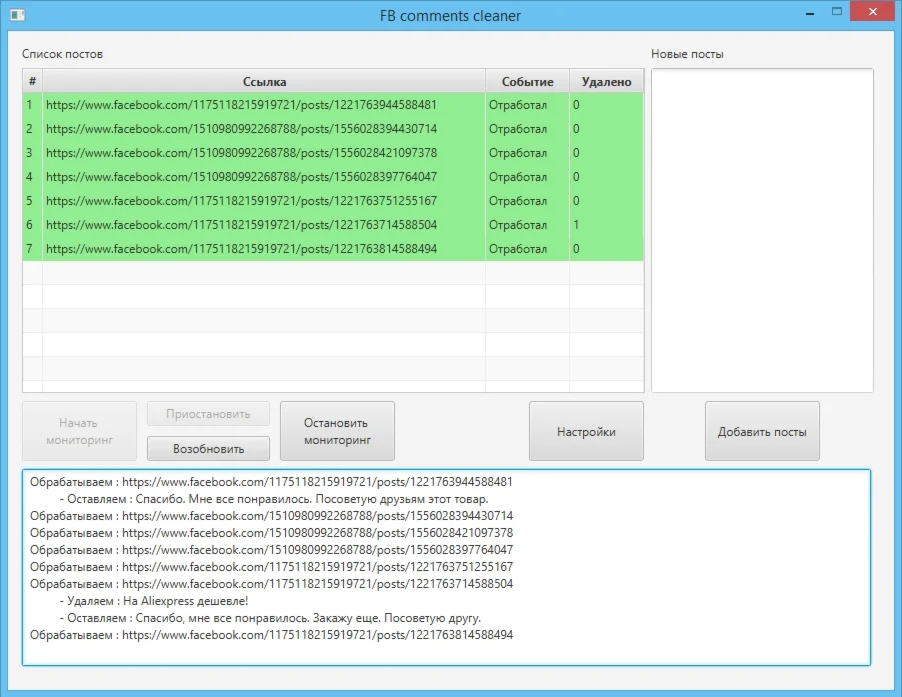Click the application icon in title bar
This screenshot has width=902, height=697.
[x=16, y=15]
